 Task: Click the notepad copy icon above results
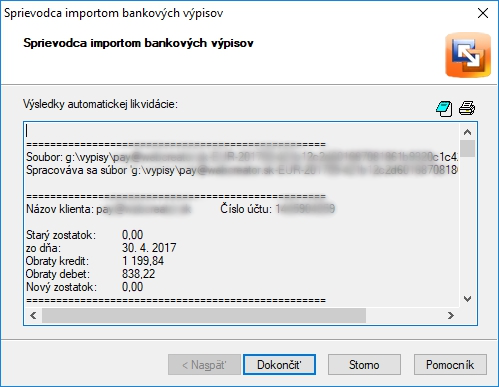click(444, 109)
